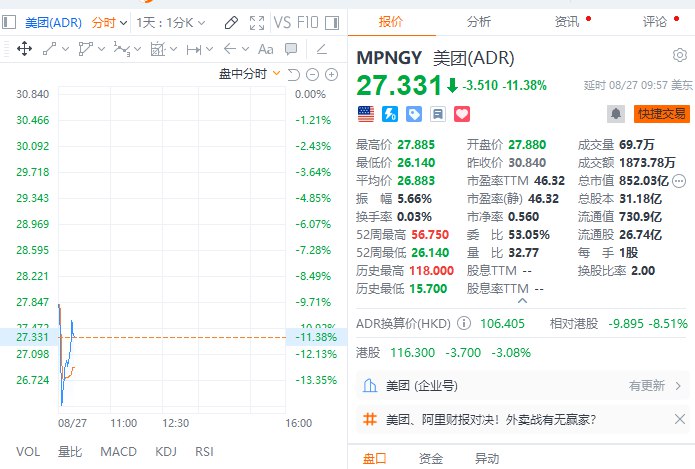
Task: Open topic 美团、阿里财报对决 link
Action: point(491,419)
